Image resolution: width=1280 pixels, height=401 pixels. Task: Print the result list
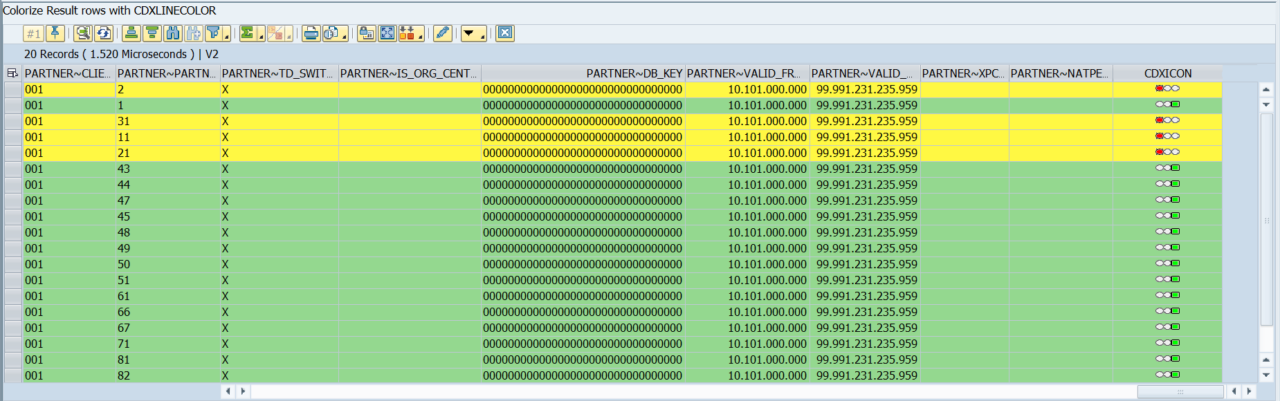click(x=311, y=33)
